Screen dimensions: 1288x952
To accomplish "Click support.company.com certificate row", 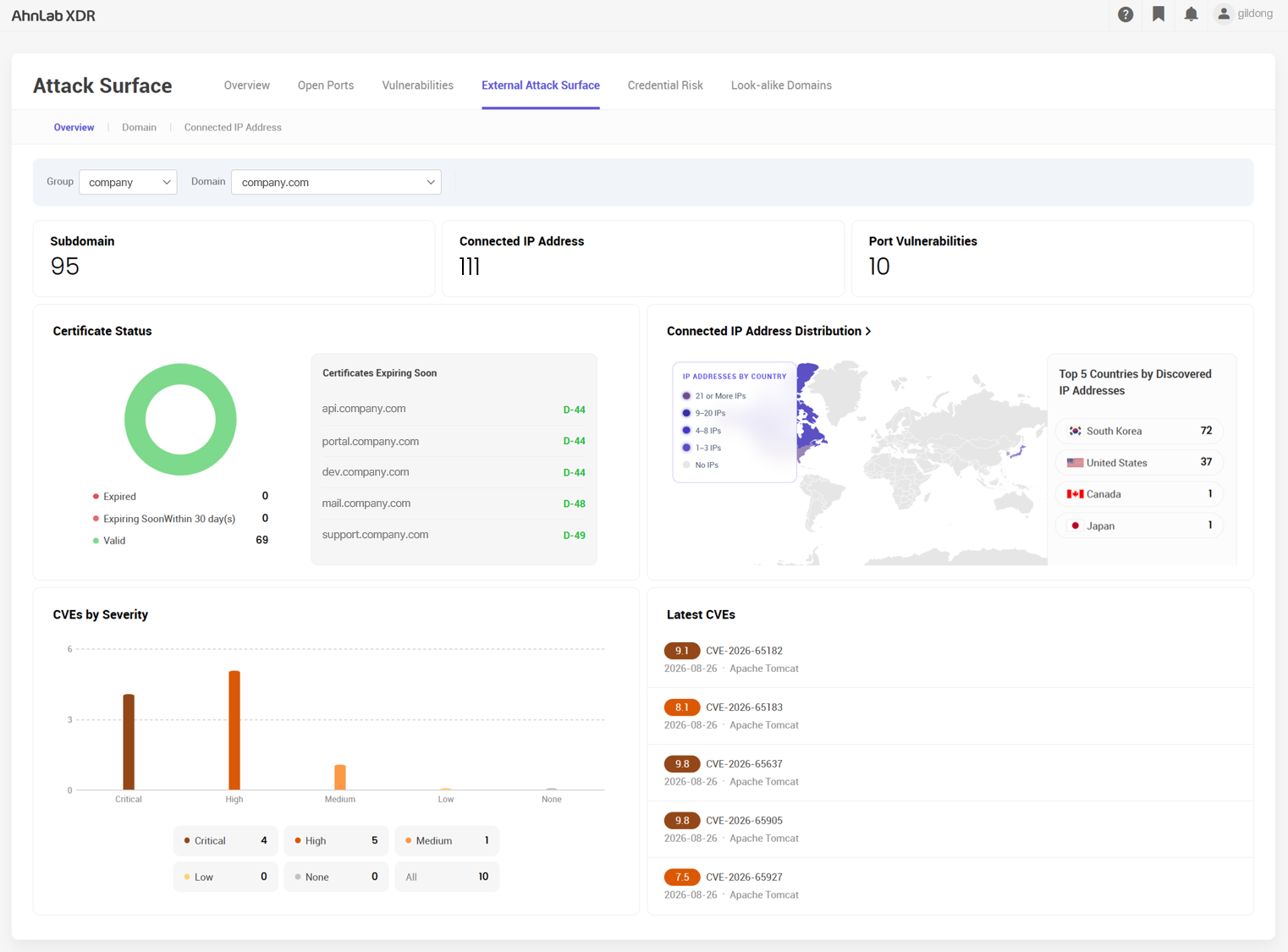I will (454, 536).
